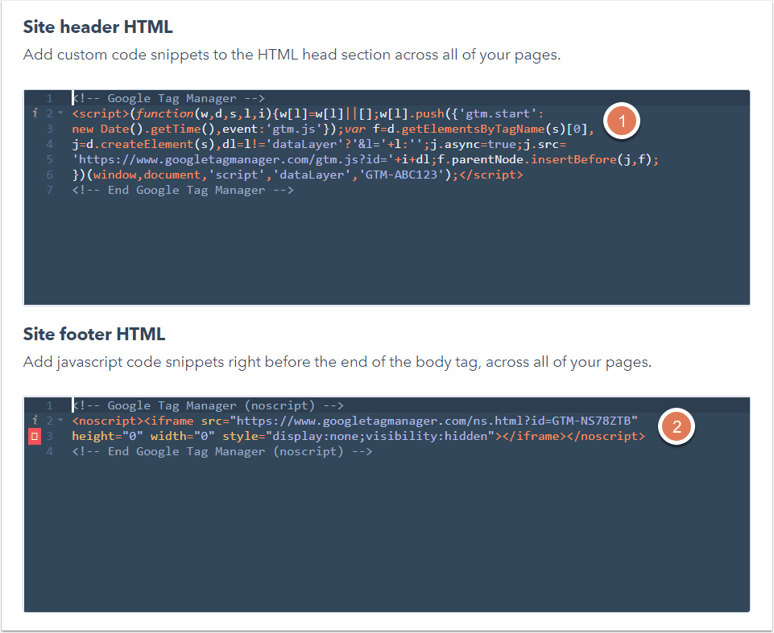The height and width of the screenshot is (633, 774).
Task: Click the 'Add custom code snippets' description text
Action: coord(292,55)
